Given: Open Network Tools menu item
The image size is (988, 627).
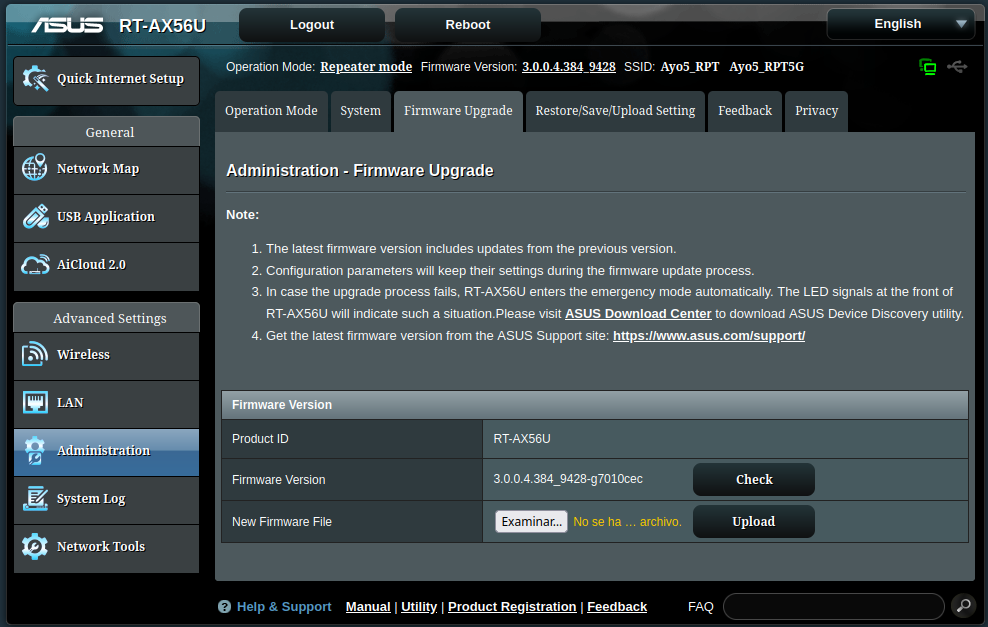Looking at the screenshot, I should (x=106, y=547).
